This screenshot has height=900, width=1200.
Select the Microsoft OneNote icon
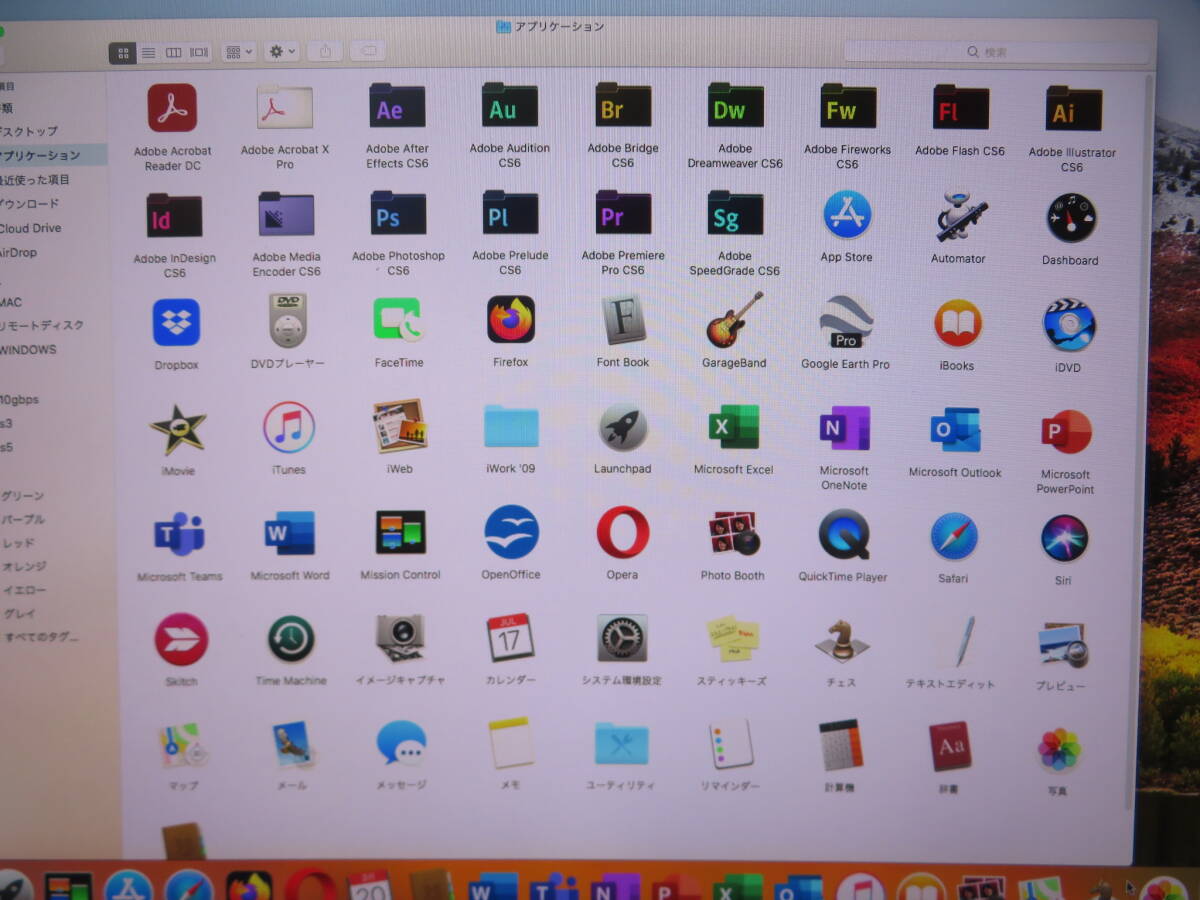coord(844,428)
